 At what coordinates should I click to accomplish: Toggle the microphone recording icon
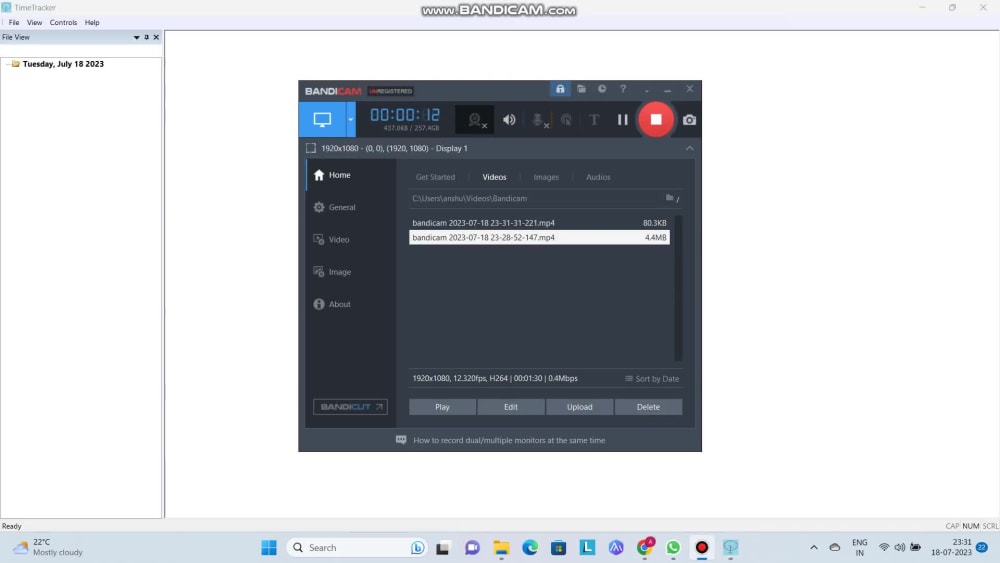539,120
